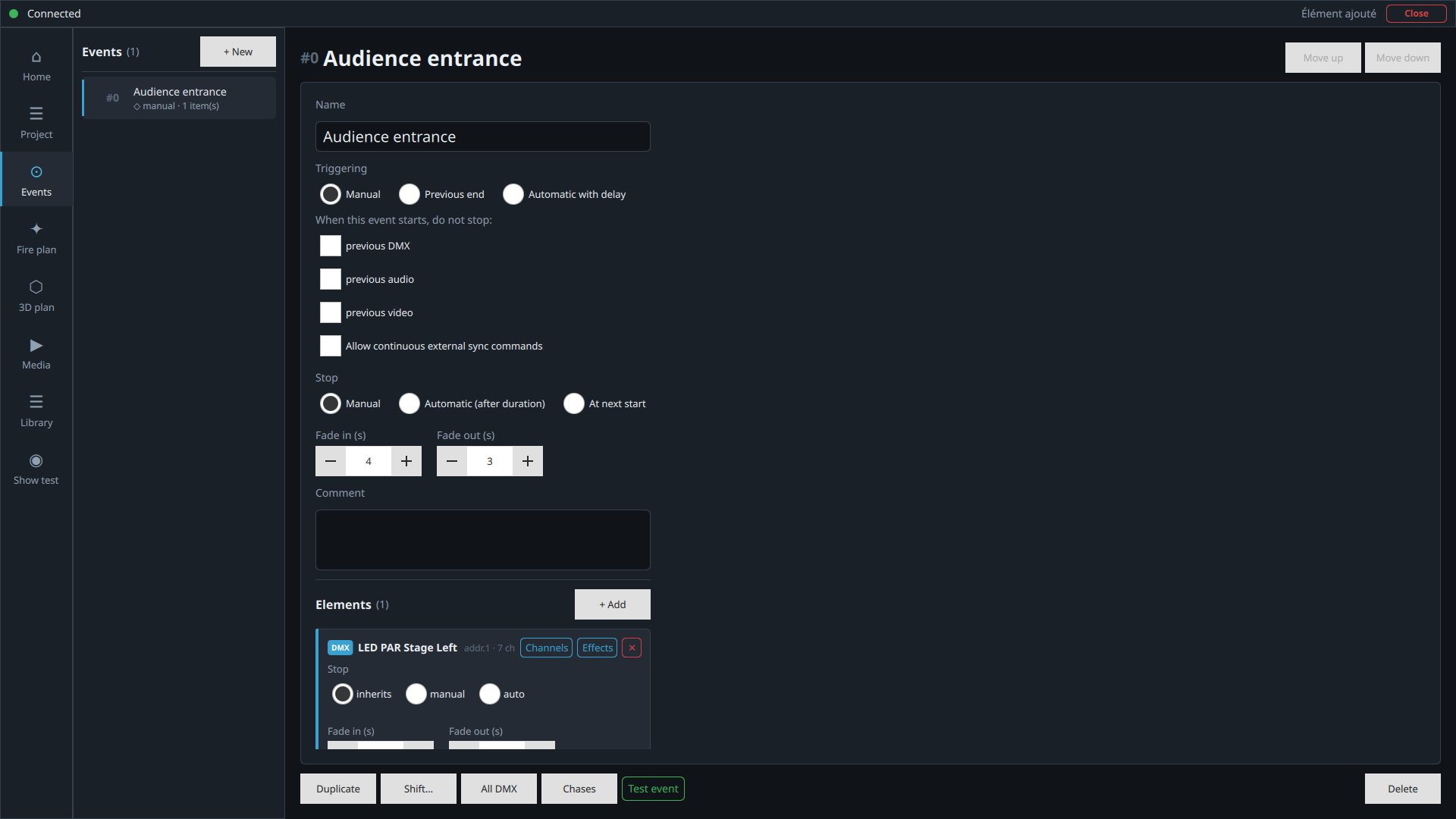Increase Fade in seconds value
Screen dimensions: 1456x819
406,461
